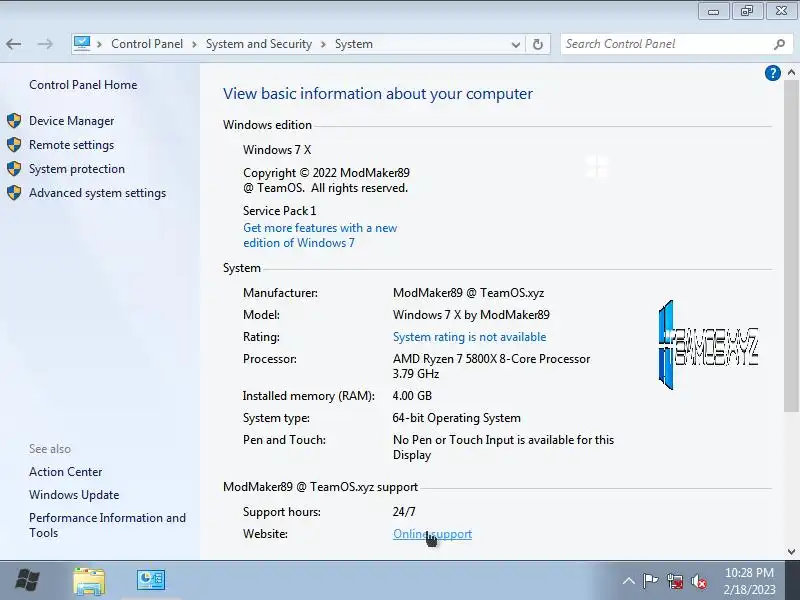Expand arrow after System and Security breadcrumb

click(x=323, y=44)
